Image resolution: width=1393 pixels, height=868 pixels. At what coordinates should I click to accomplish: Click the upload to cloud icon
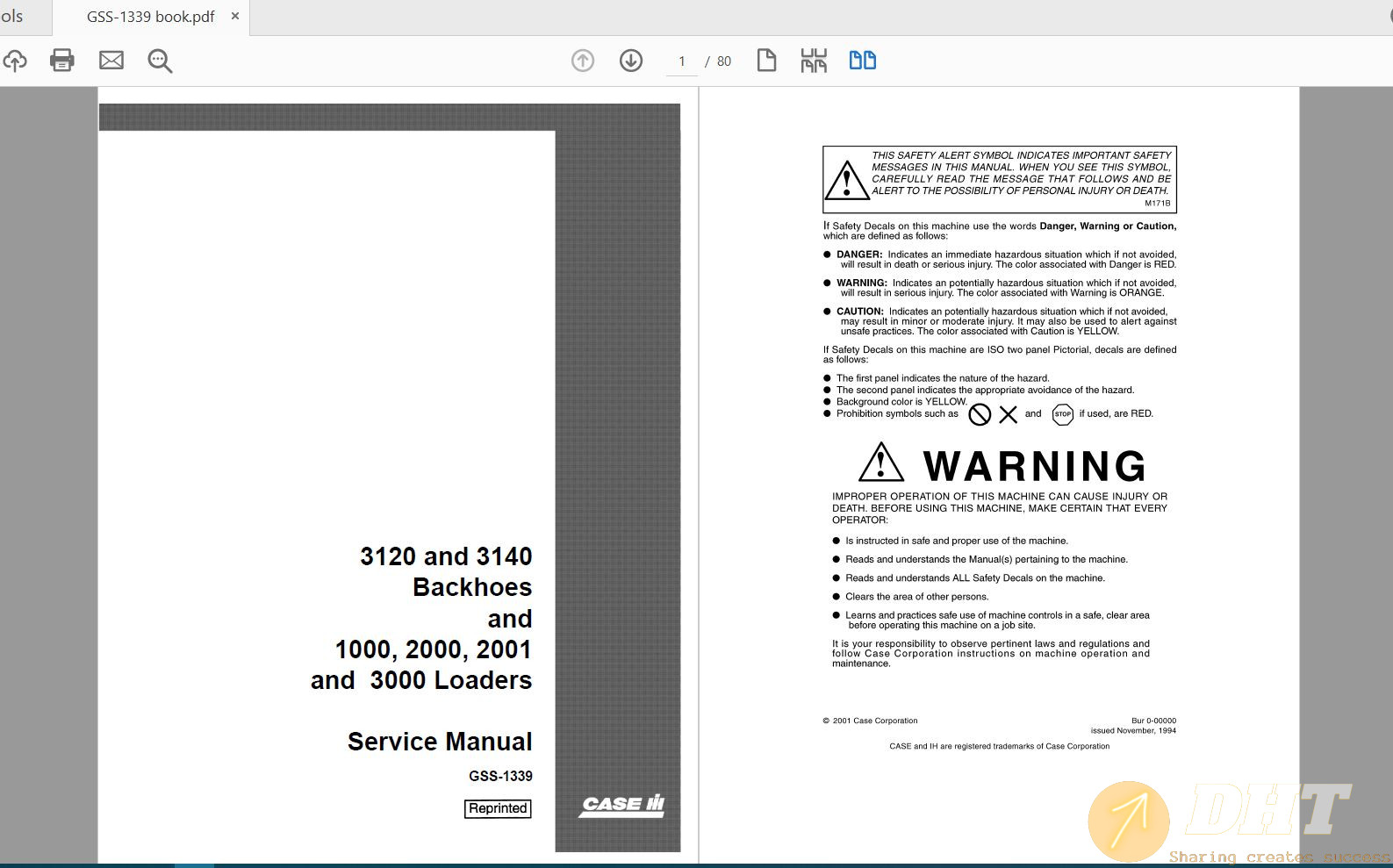[15, 61]
